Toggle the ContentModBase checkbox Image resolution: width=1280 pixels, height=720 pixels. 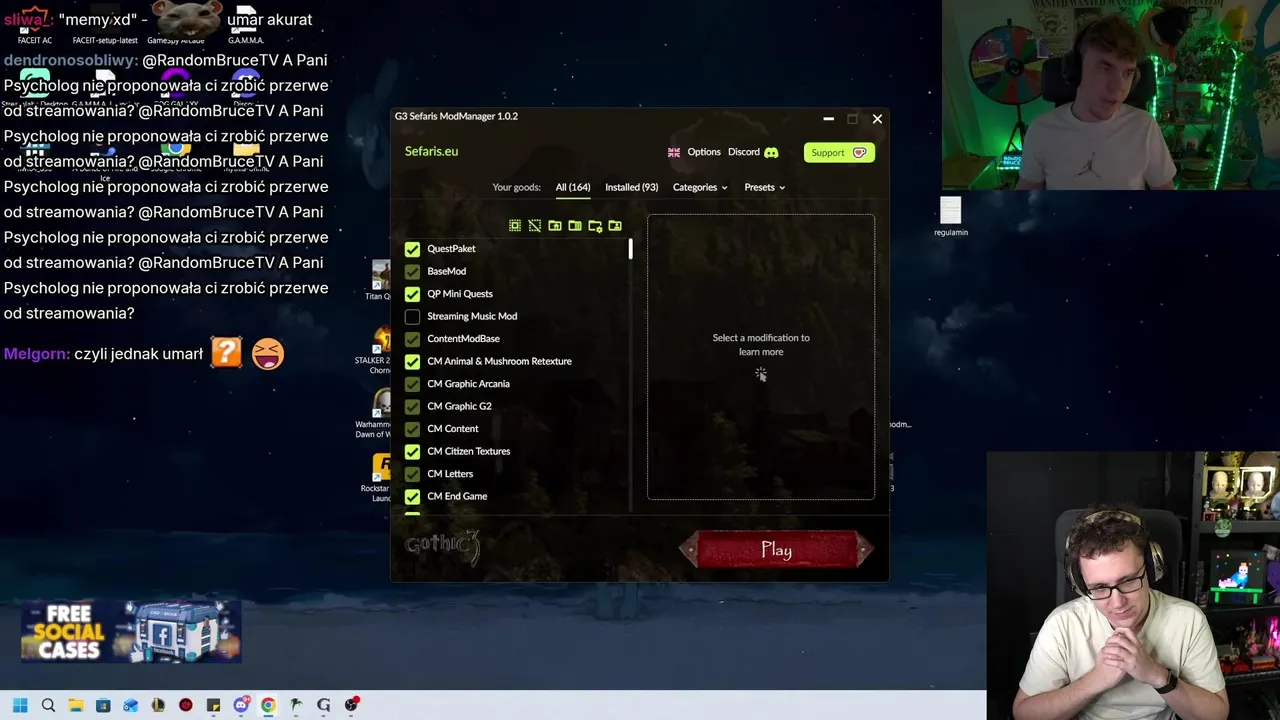(x=412, y=339)
